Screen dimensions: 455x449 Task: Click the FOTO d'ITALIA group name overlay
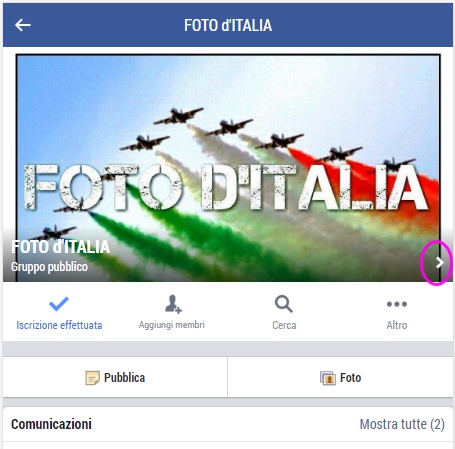tap(60, 247)
